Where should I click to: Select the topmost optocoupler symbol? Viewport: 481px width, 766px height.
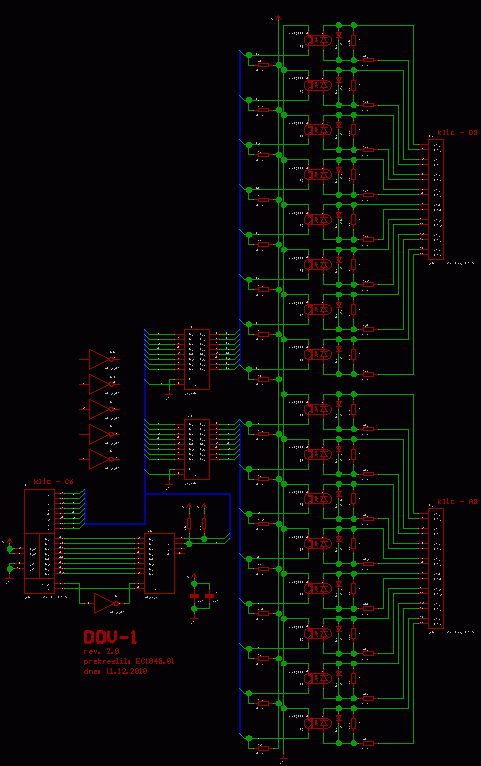tap(318, 40)
